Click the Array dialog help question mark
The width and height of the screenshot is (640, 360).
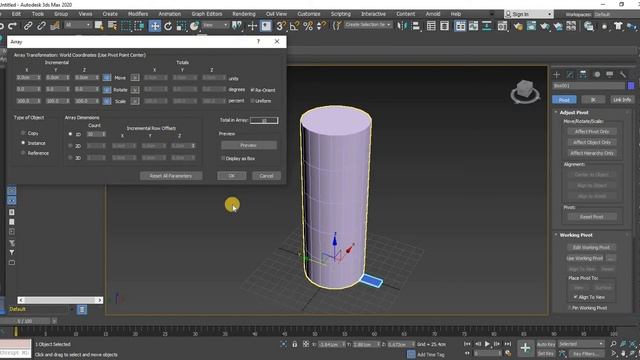[258, 42]
